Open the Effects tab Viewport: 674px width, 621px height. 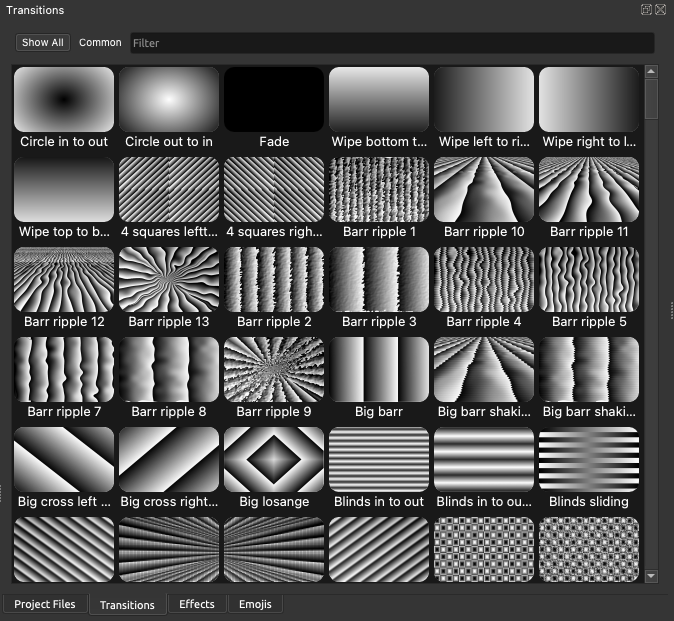click(197, 605)
